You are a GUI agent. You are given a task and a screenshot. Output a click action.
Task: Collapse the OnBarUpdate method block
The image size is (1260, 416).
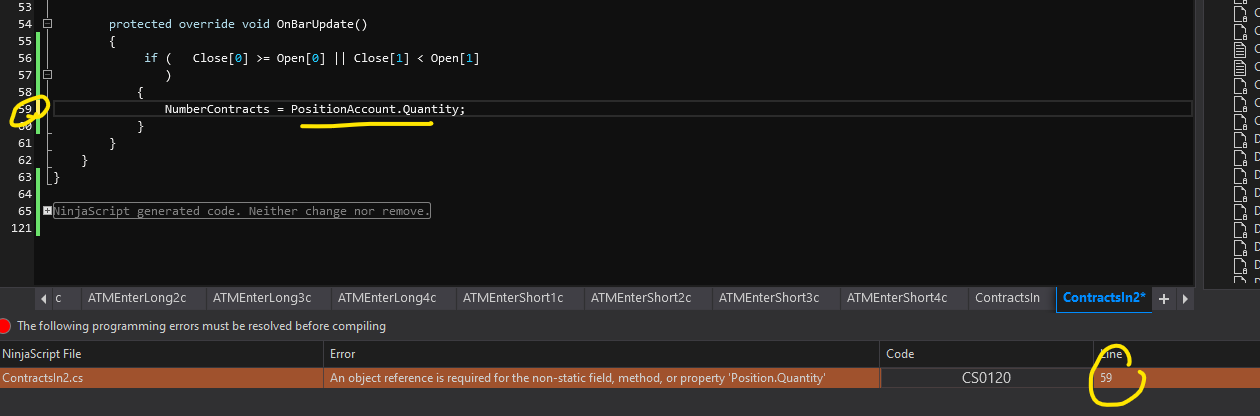[x=47, y=24]
